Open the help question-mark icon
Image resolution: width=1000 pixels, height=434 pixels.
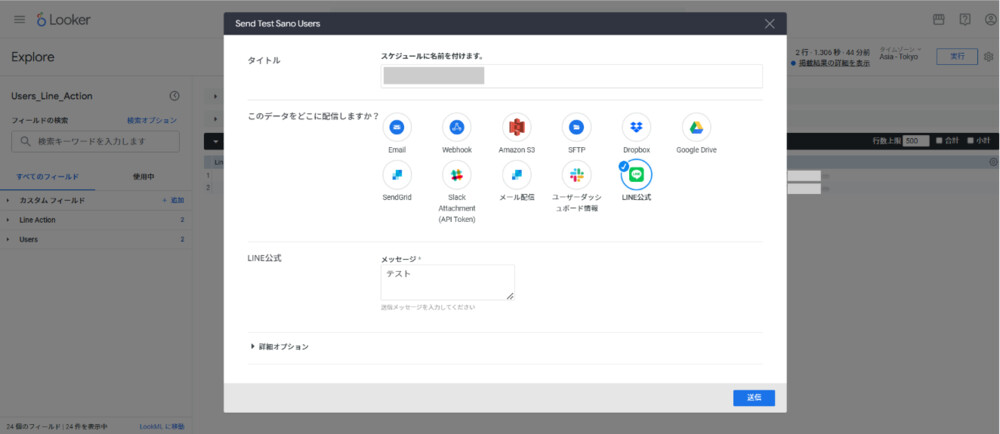pos(965,20)
